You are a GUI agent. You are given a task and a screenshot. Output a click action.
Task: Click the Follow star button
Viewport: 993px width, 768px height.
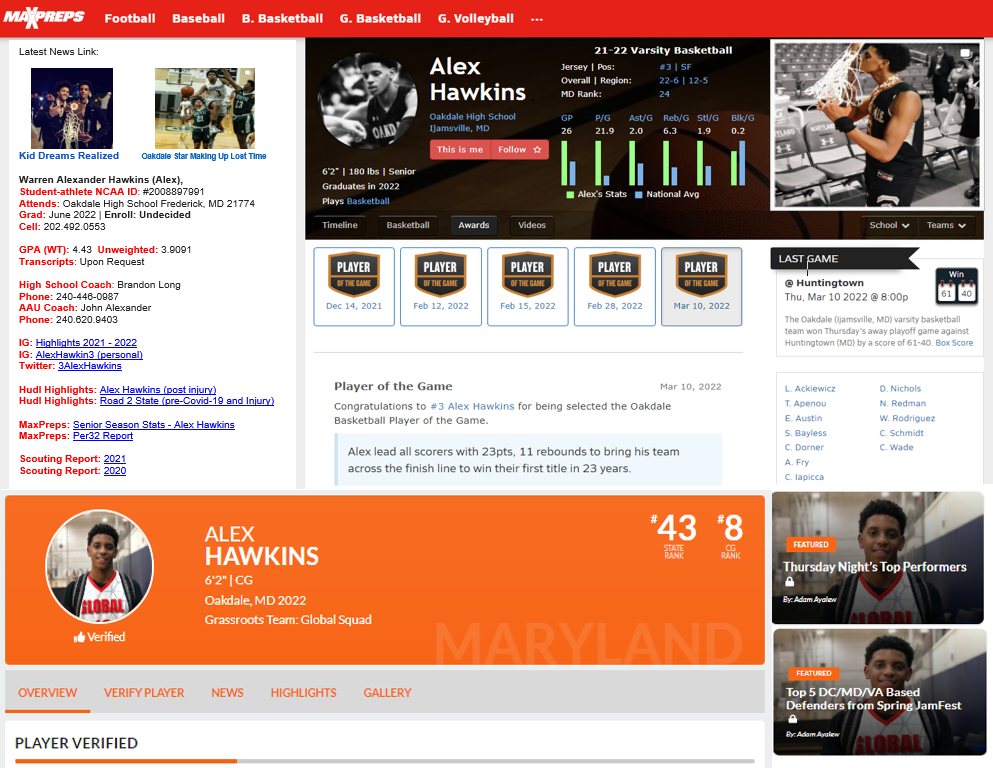pos(519,149)
